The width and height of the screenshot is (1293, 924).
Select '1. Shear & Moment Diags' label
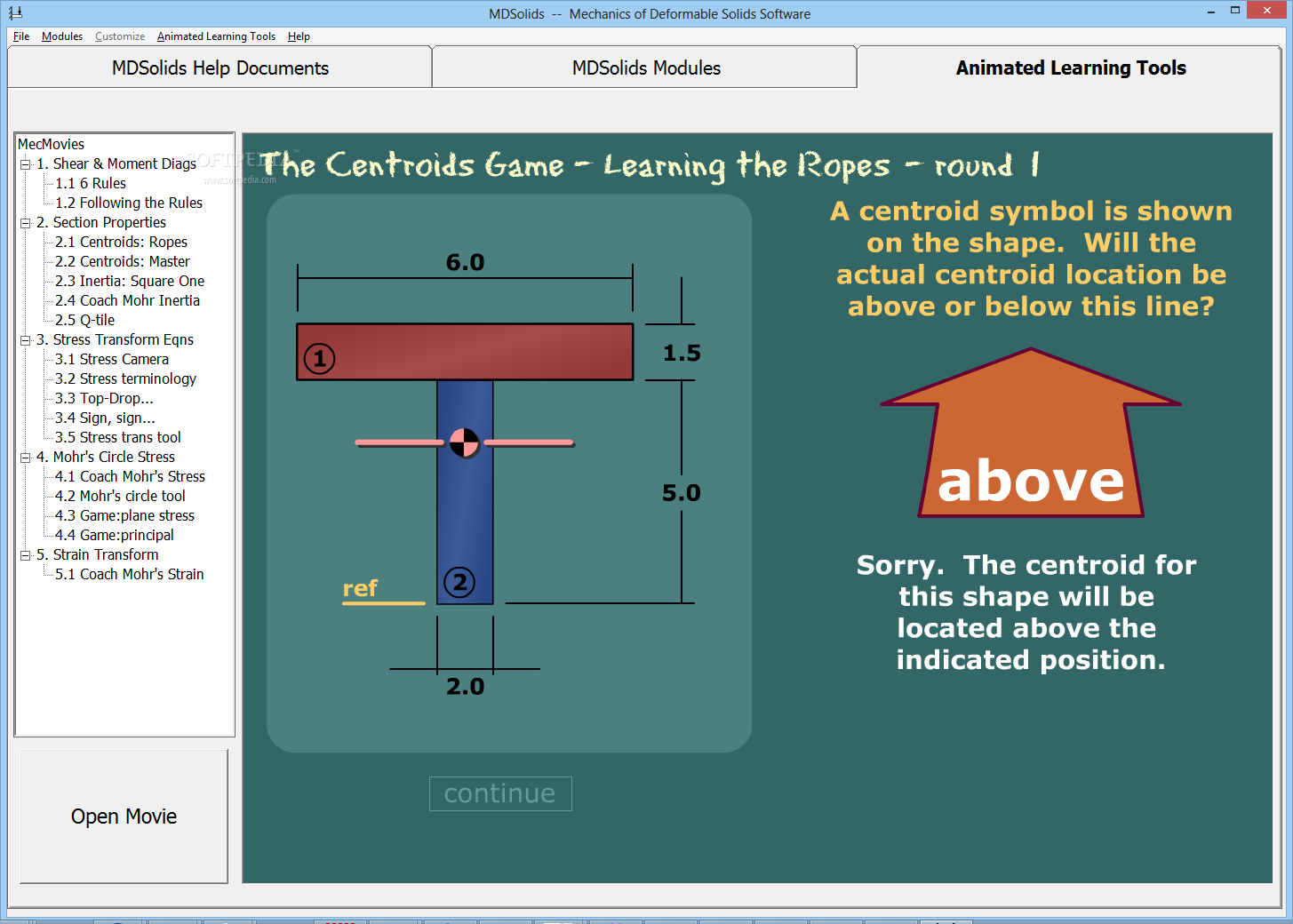(x=116, y=163)
